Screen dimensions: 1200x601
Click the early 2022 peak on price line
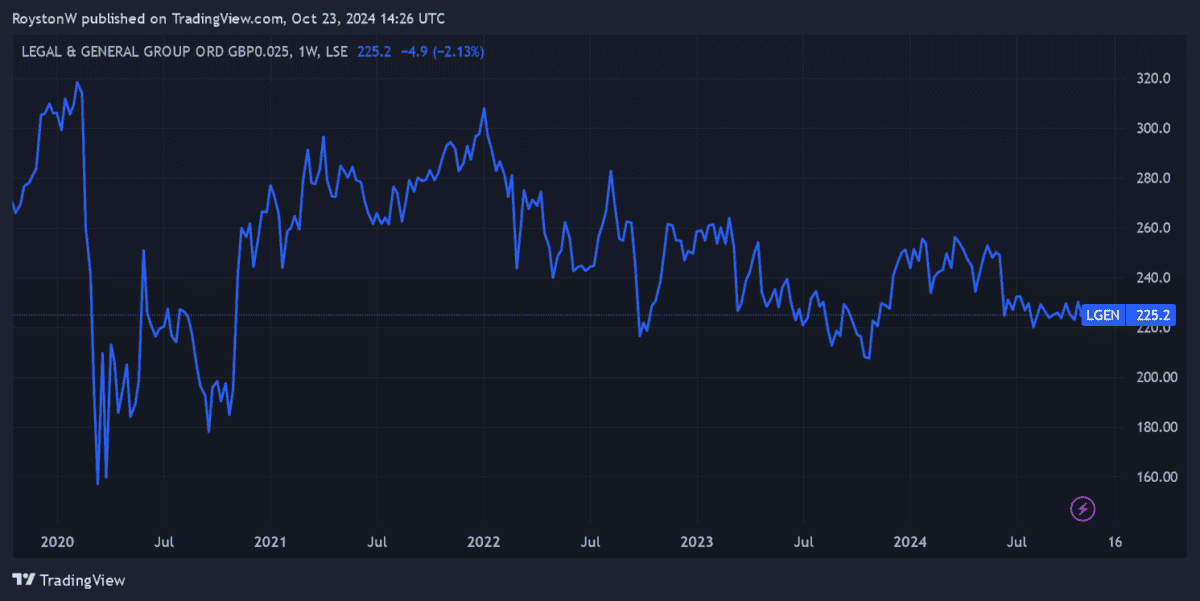484,108
